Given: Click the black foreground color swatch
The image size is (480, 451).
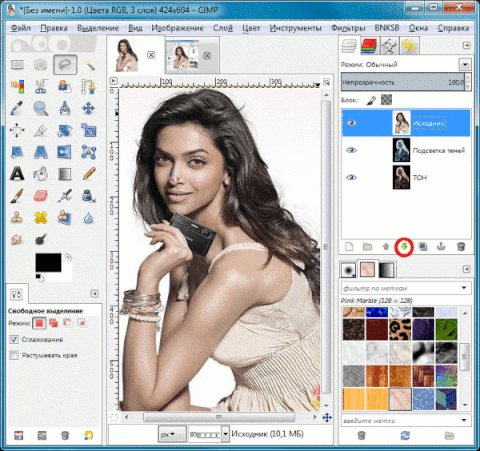Looking at the screenshot, I should point(48,262).
